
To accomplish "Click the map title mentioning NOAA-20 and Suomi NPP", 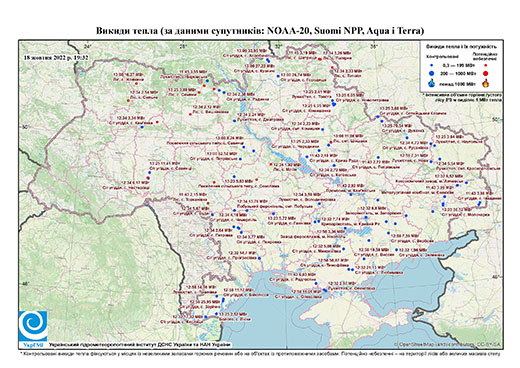I will (260, 31).
